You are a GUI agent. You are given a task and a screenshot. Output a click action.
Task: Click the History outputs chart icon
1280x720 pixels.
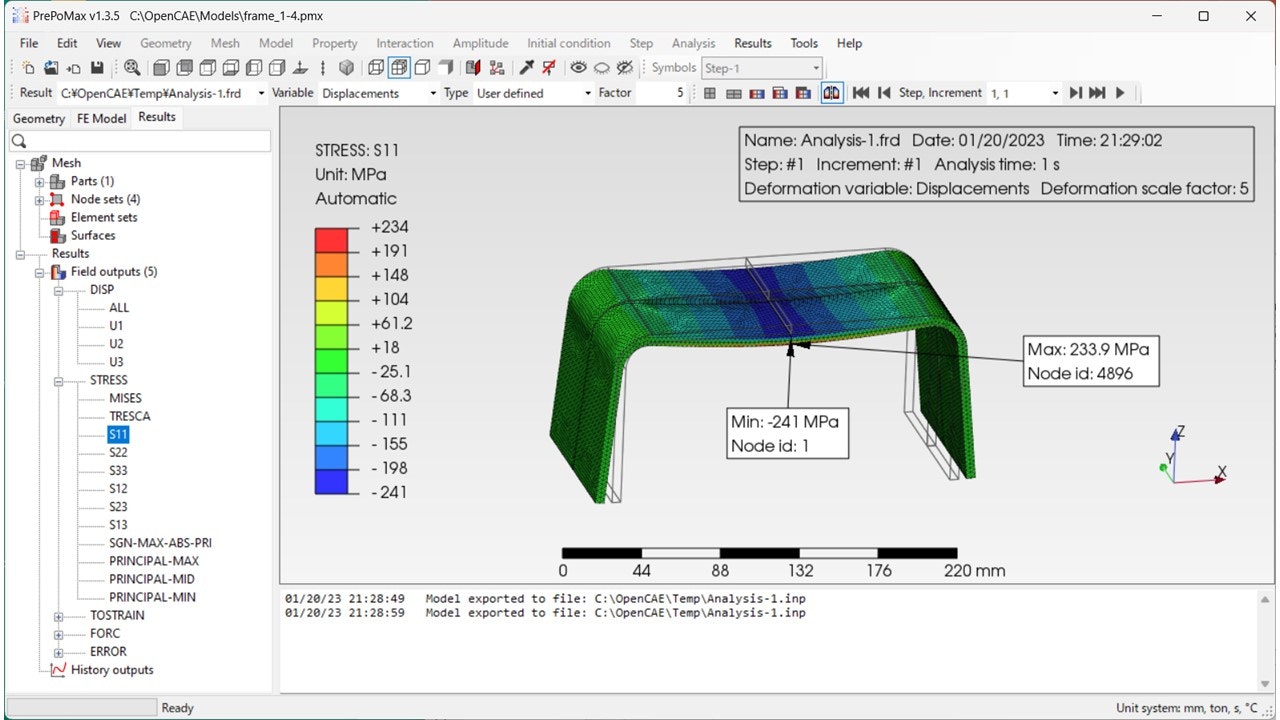coord(58,670)
